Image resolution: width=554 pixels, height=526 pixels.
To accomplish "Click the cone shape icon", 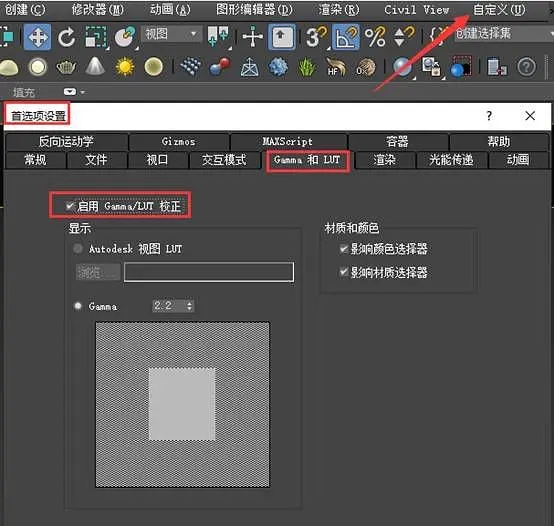I will click(x=95, y=66).
